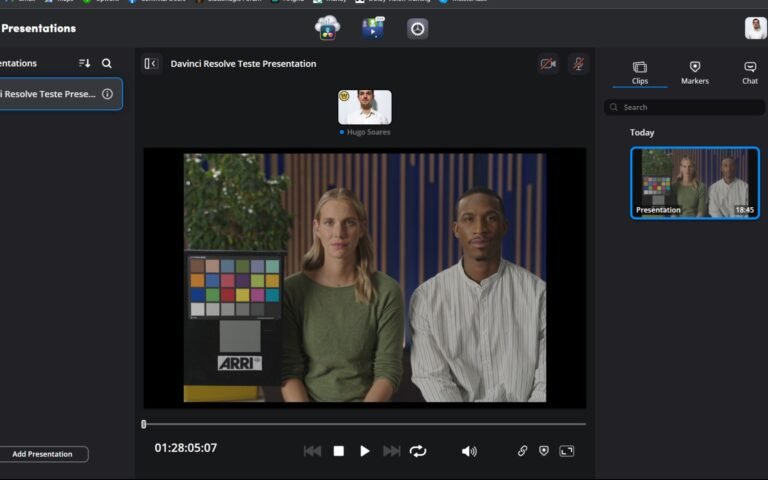The height and width of the screenshot is (480, 768).
Task: Open the Blackmagic Cloud project library icon
Action: (x=327, y=28)
